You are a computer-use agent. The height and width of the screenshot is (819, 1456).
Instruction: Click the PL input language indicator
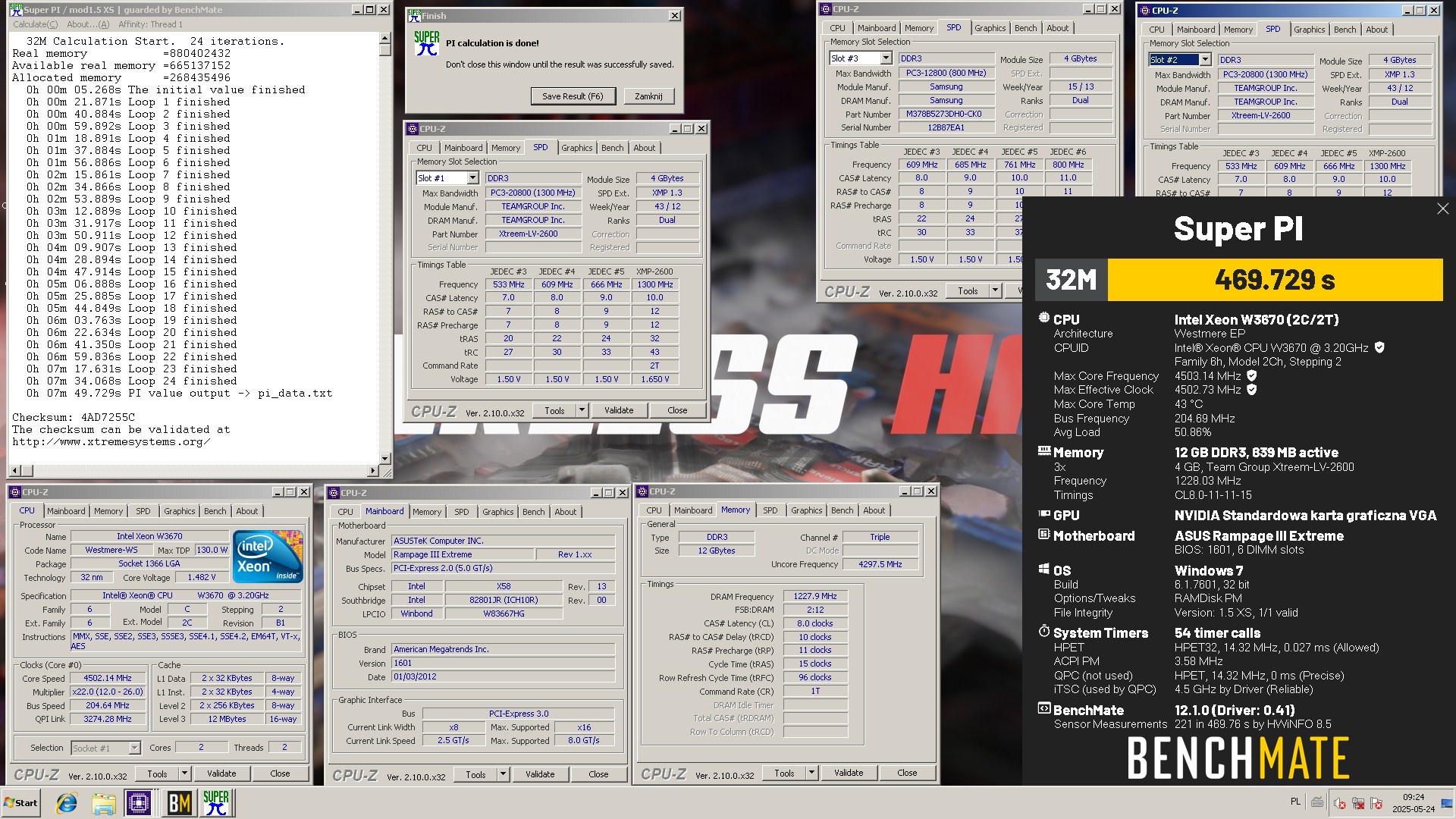pos(1295,802)
